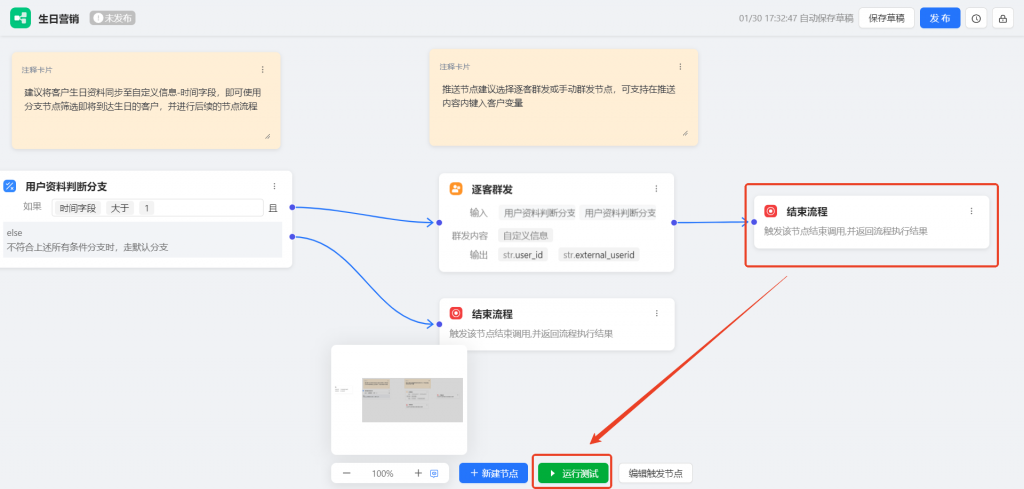Click the output port of 逐客群发 node
Screen dimensions: 1024x489
(673, 223)
